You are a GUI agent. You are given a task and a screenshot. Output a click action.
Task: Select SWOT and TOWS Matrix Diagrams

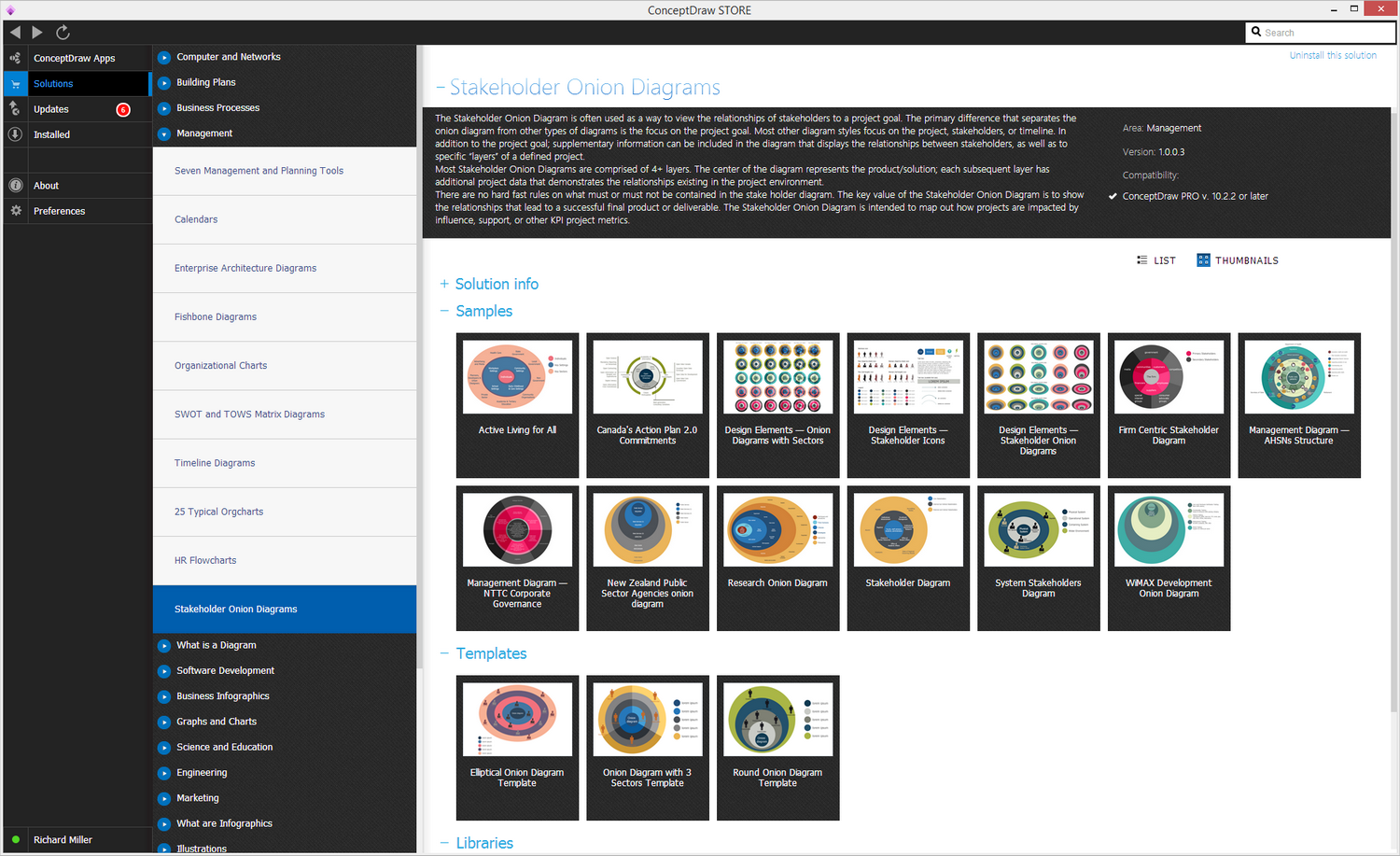285,414
